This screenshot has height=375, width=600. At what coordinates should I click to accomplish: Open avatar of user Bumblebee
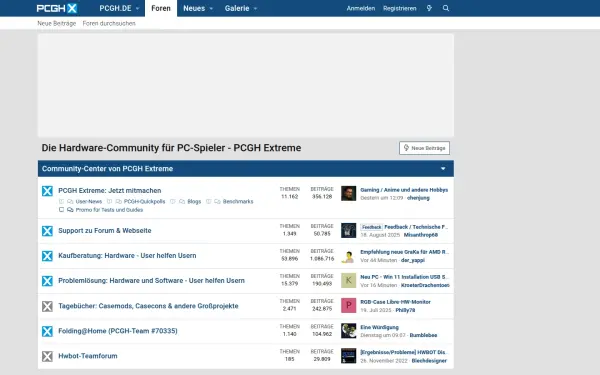pos(348,331)
